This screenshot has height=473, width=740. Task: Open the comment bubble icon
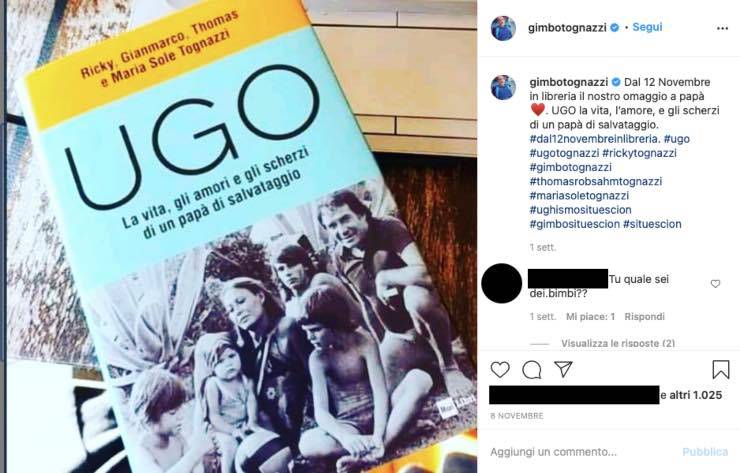(531, 370)
